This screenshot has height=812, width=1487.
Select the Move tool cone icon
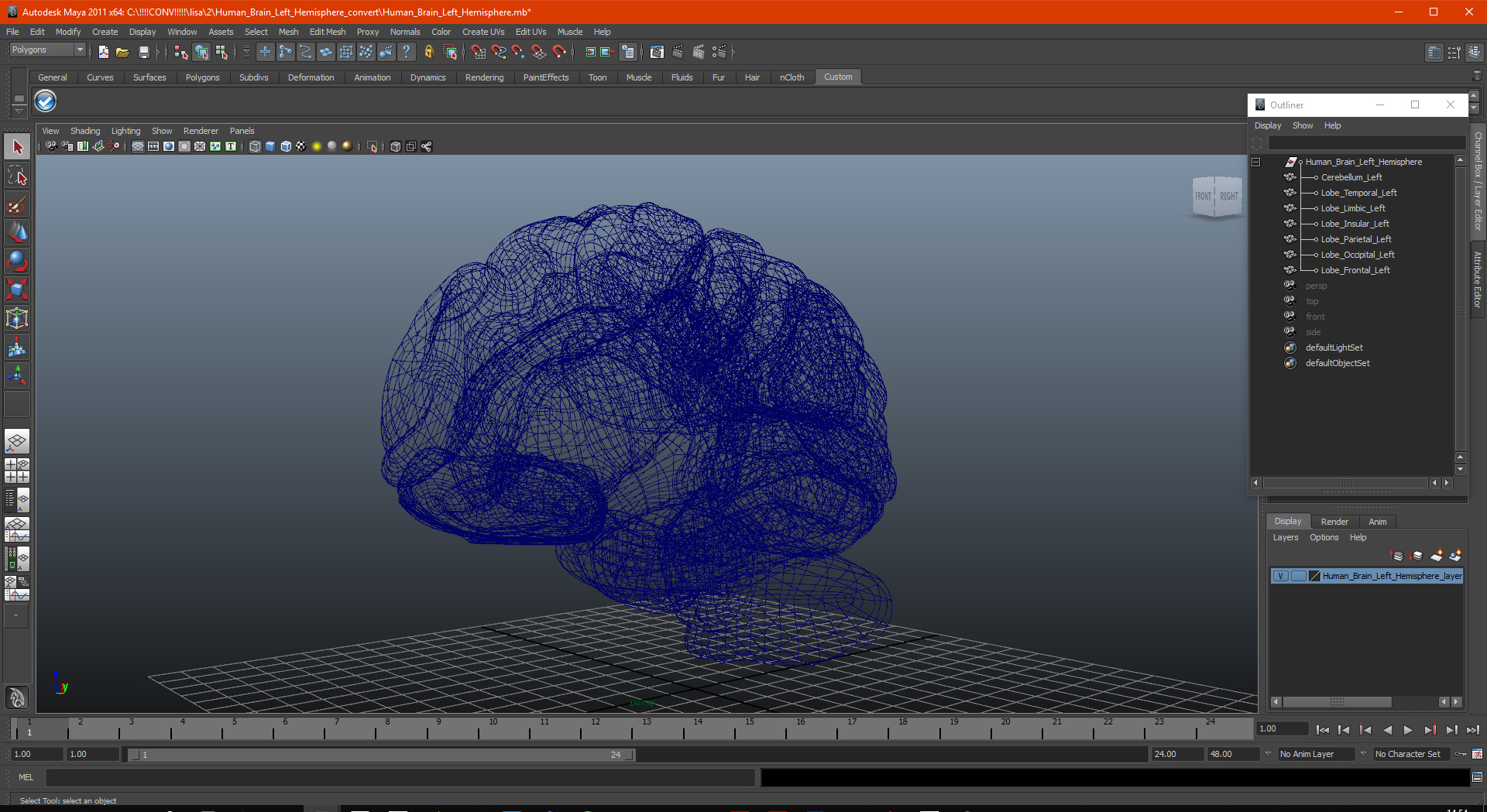pos(17,233)
